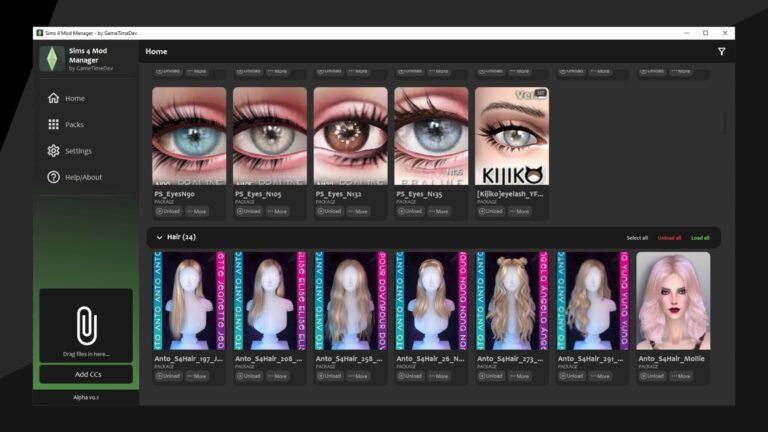Image resolution: width=768 pixels, height=432 pixels.
Task: Click the filter funnel icon in header
Action: coord(721,51)
